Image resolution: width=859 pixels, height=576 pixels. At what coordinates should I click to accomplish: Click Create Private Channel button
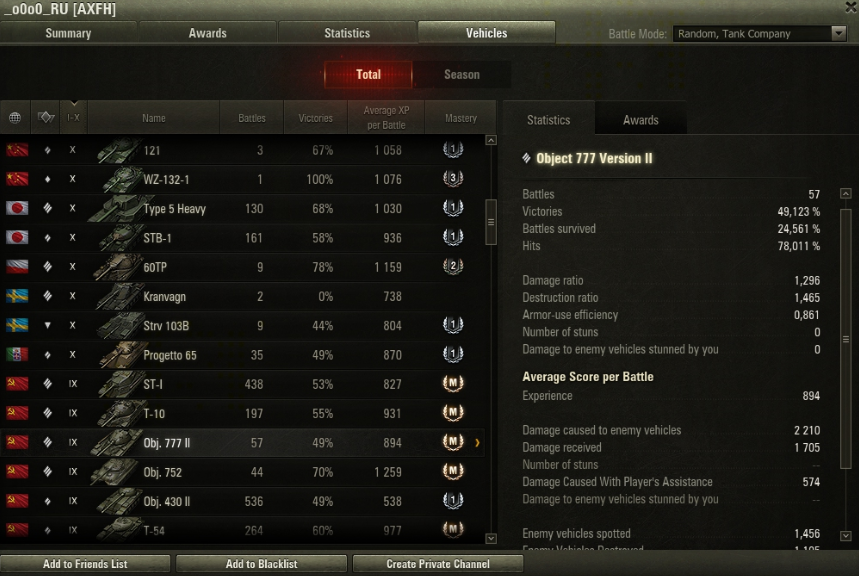click(x=438, y=564)
